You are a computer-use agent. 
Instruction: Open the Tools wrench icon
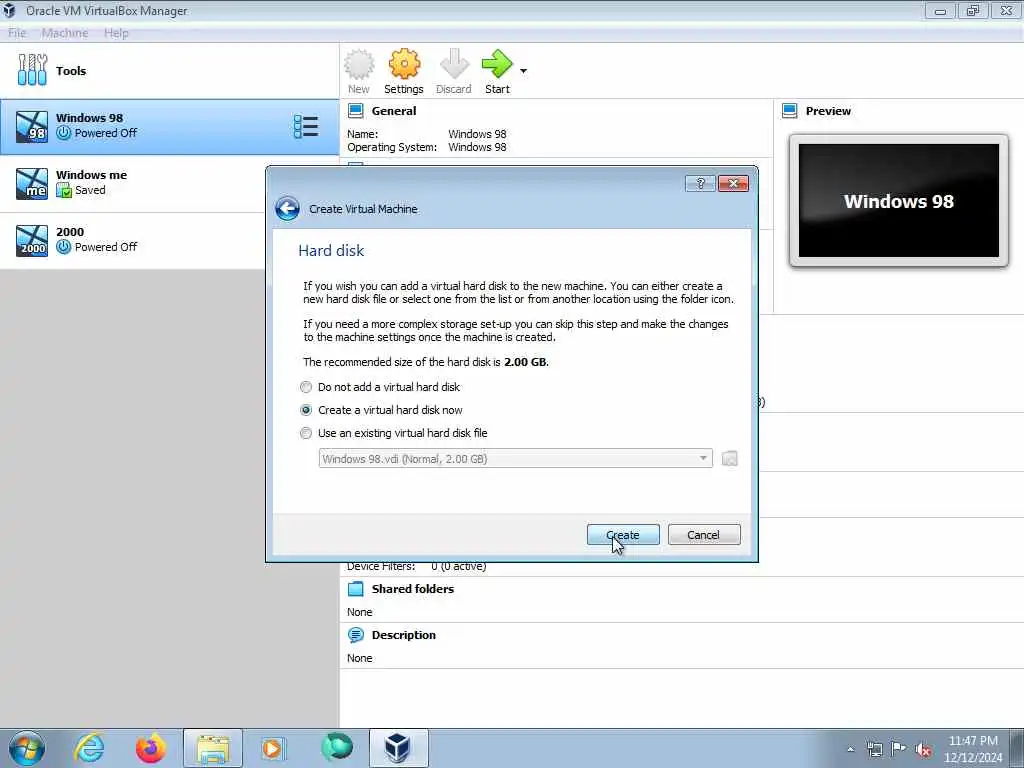coord(32,70)
